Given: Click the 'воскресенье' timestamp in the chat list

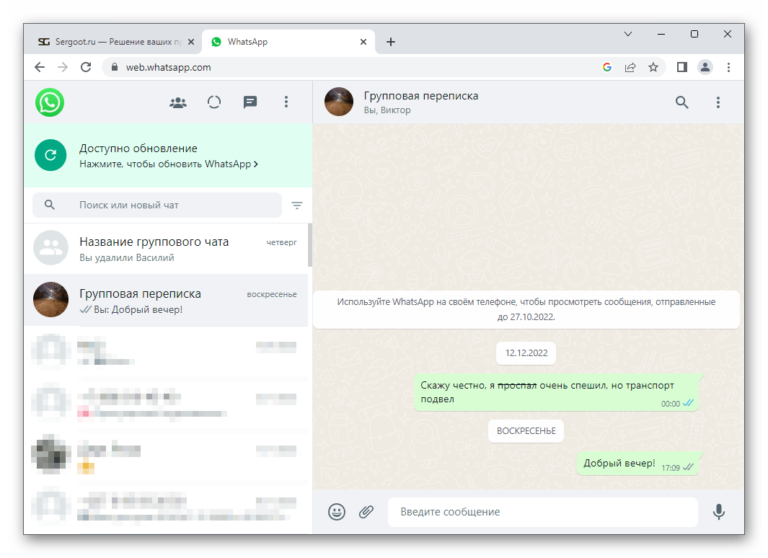Looking at the screenshot, I should [272, 294].
